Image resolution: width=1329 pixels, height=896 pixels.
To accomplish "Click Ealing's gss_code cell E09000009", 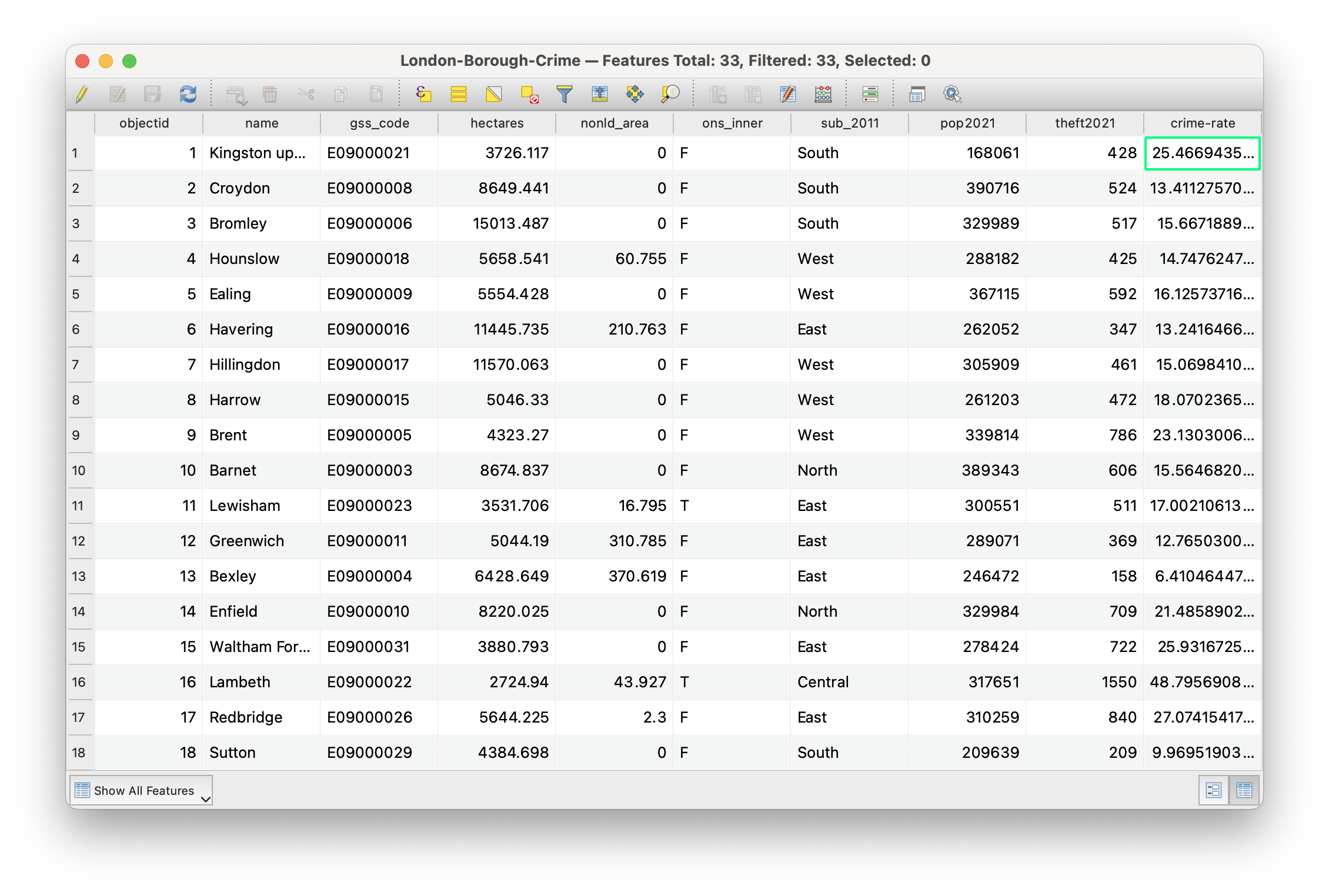I will pos(379,295).
